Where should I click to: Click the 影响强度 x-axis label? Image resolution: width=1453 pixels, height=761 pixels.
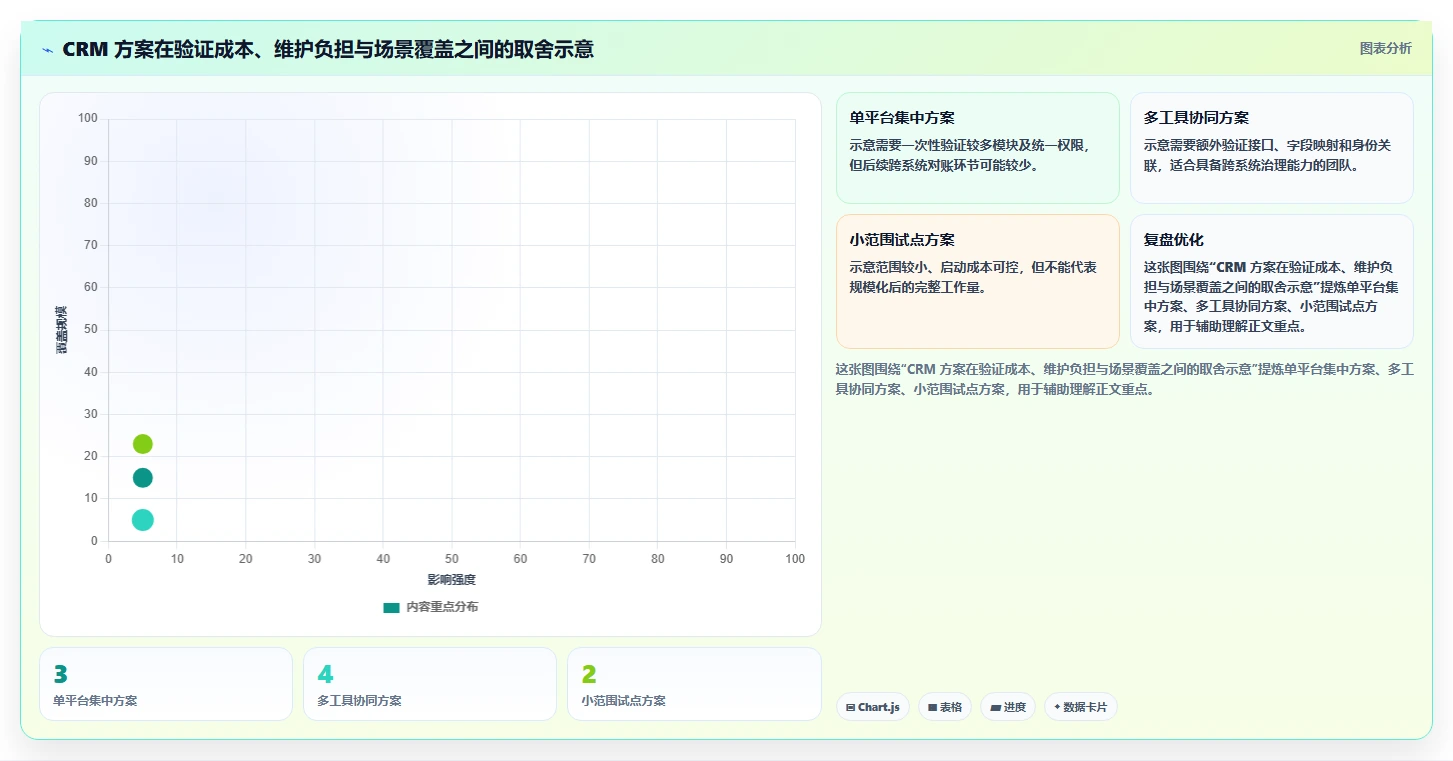click(451, 580)
